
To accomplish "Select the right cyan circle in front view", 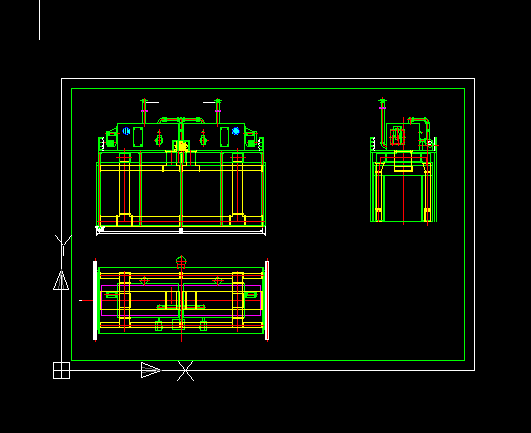I will coord(236,131).
